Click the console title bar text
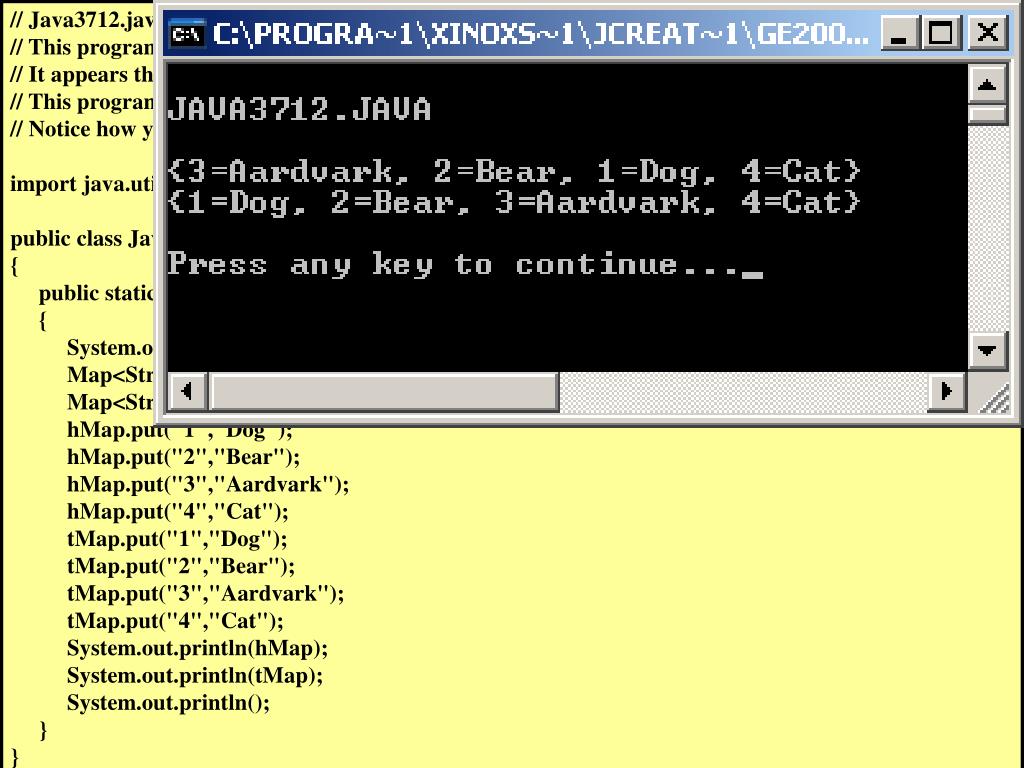The height and width of the screenshot is (768, 1024). point(541,33)
